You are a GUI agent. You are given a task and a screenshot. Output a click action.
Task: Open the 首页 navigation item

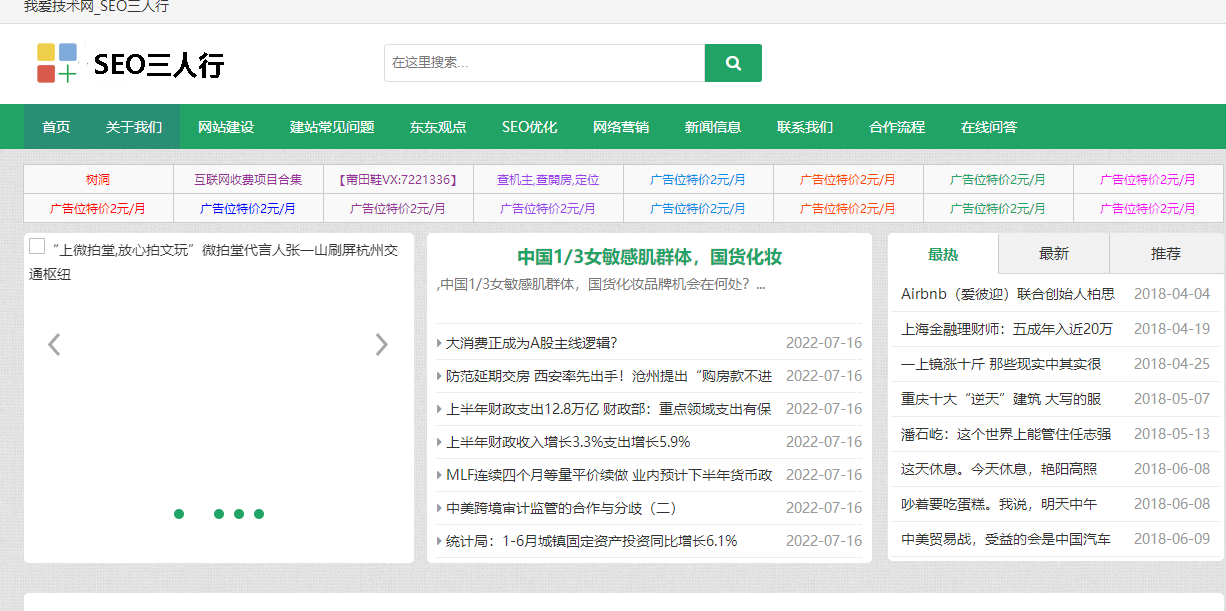(x=55, y=127)
